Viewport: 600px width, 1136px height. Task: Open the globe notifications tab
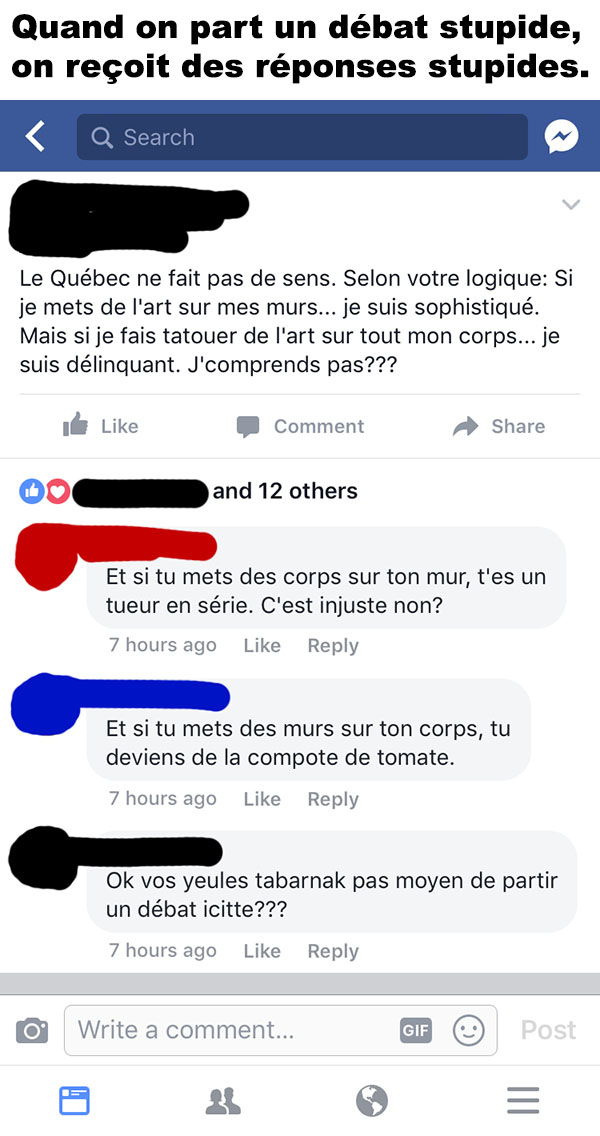coord(372,1100)
